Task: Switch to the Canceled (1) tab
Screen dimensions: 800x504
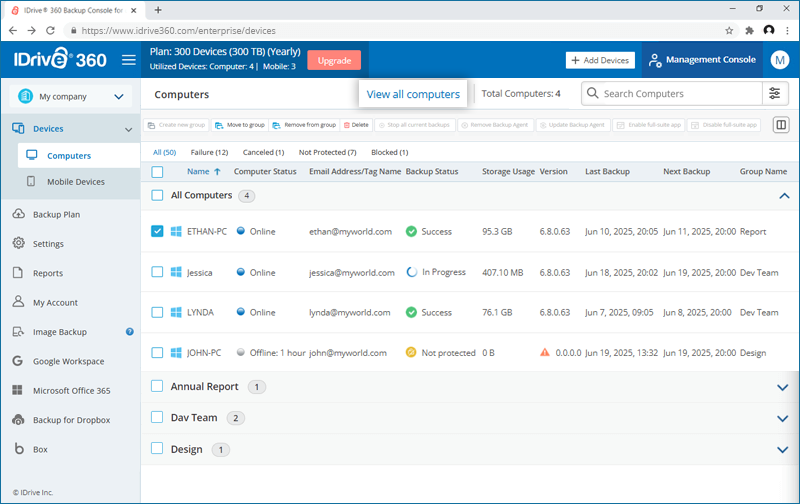Action: coord(263,152)
